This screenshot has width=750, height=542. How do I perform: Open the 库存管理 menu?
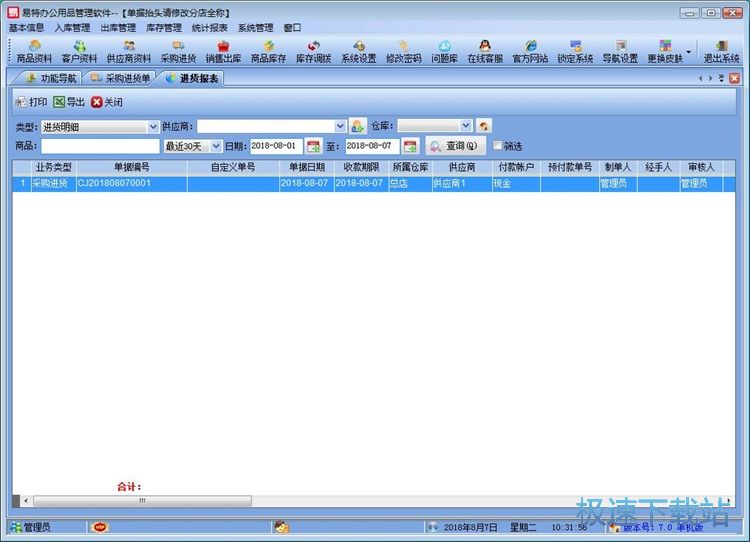click(x=164, y=28)
